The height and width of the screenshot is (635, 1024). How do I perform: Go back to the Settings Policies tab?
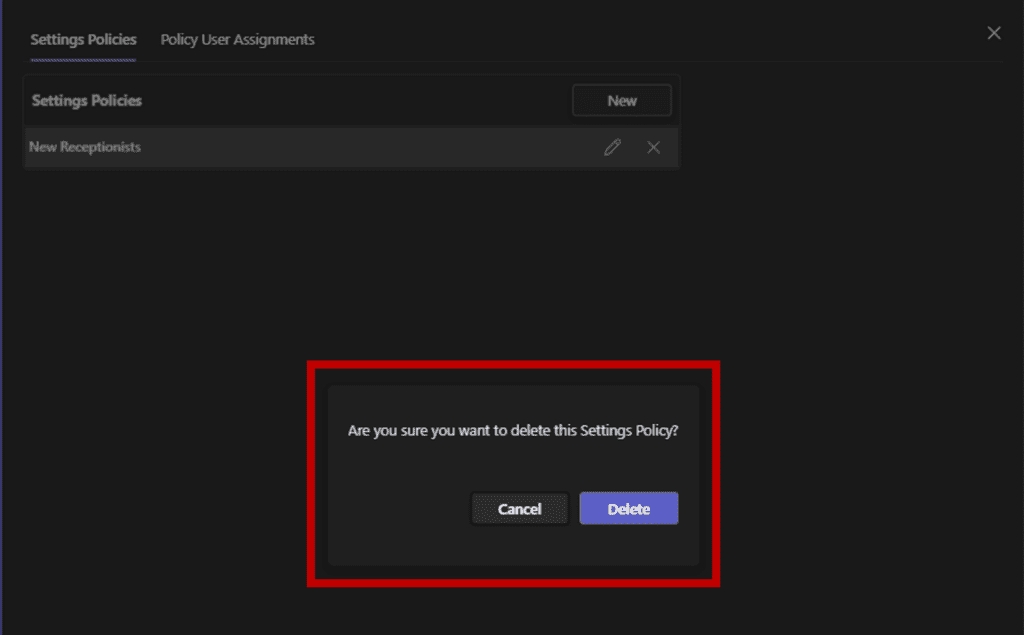click(83, 40)
